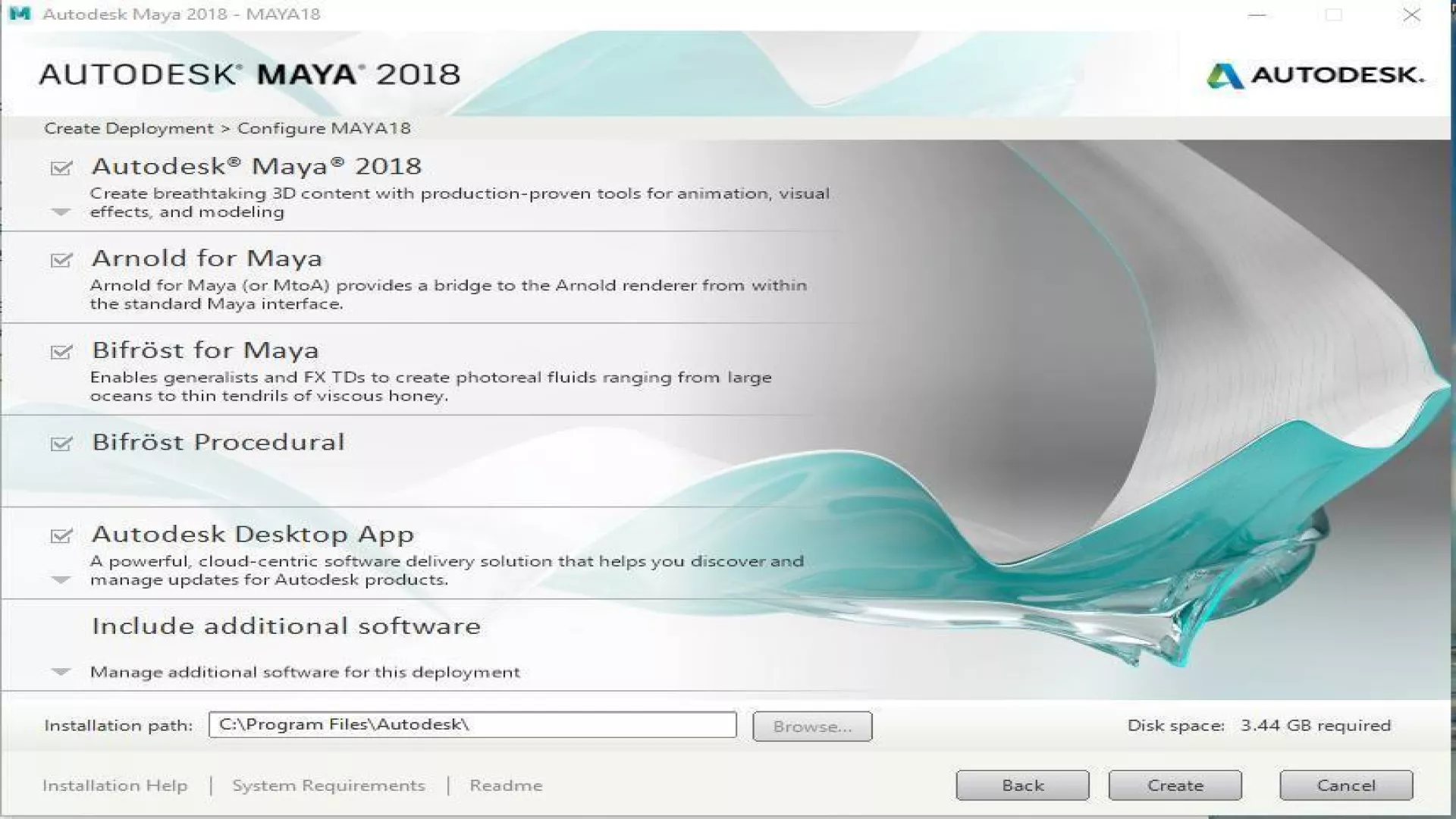
Task: Click the Browse button for install path
Action: click(x=811, y=726)
